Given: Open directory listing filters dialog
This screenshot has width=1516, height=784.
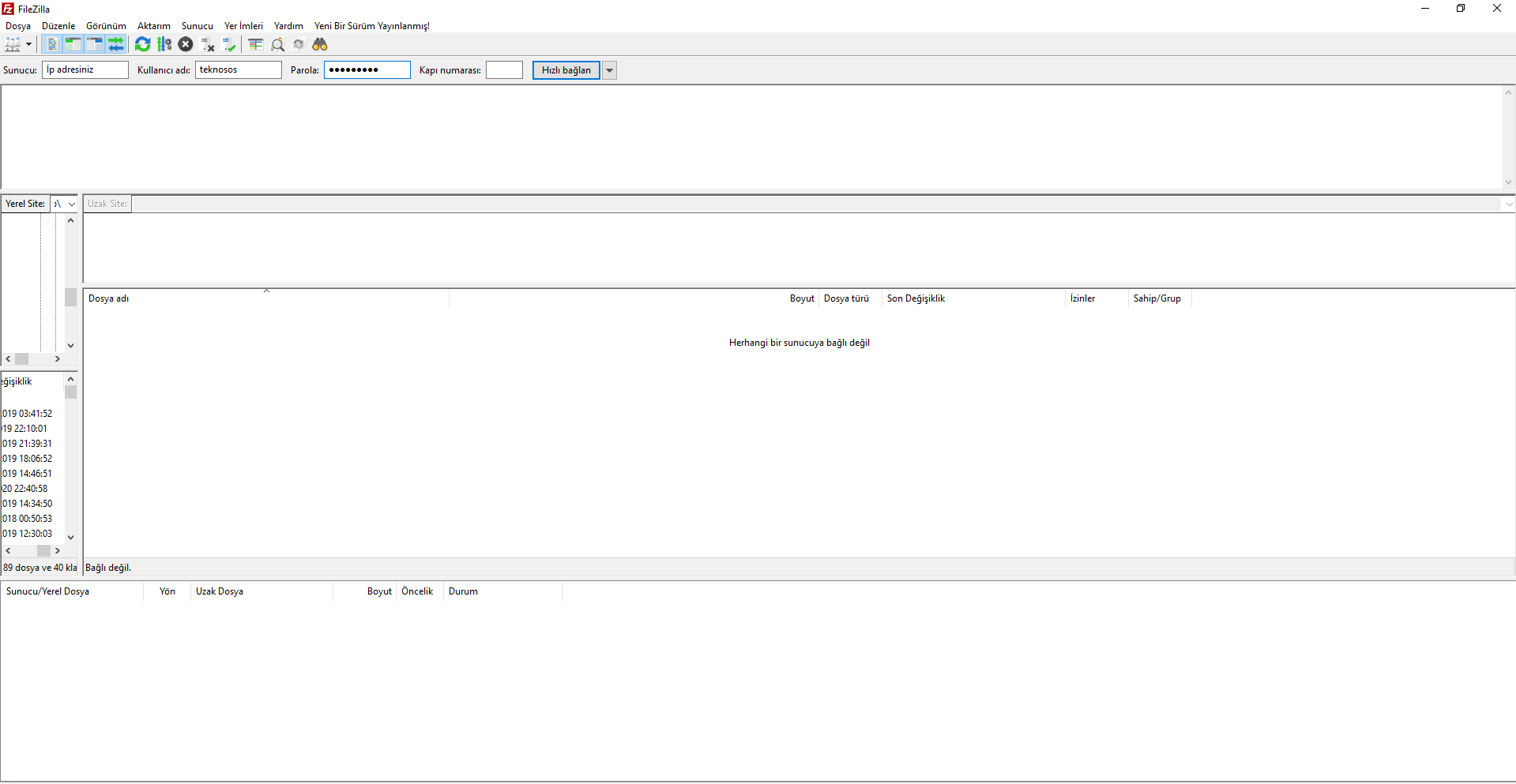Looking at the screenshot, I should (256, 44).
